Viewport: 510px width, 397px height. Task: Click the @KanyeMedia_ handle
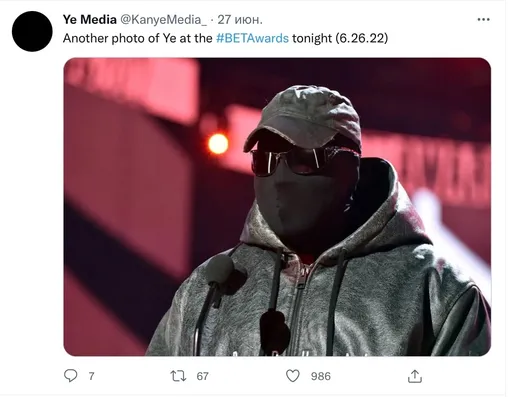(x=163, y=20)
